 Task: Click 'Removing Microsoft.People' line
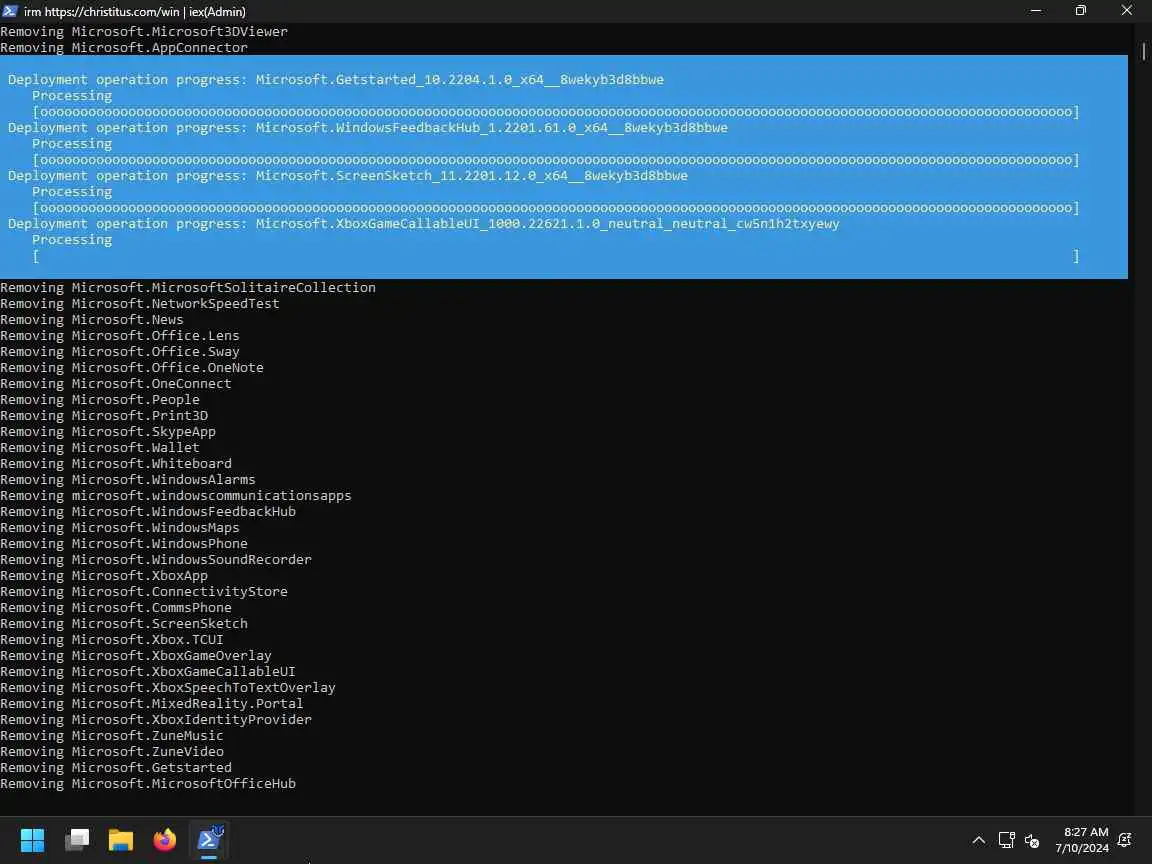point(100,400)
